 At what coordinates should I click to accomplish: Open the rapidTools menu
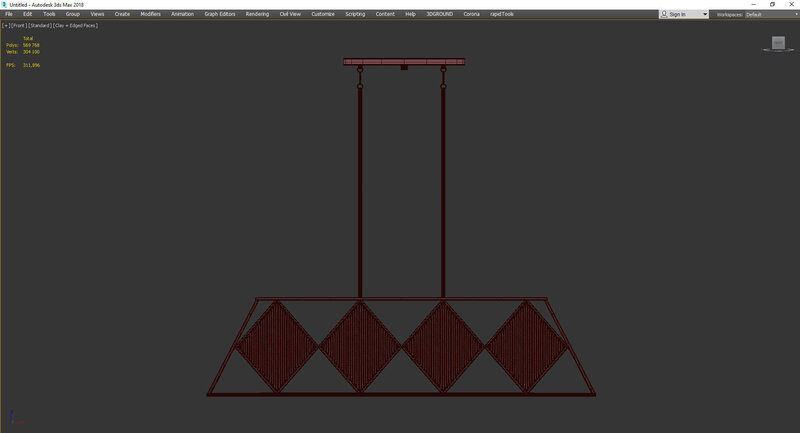501,14
